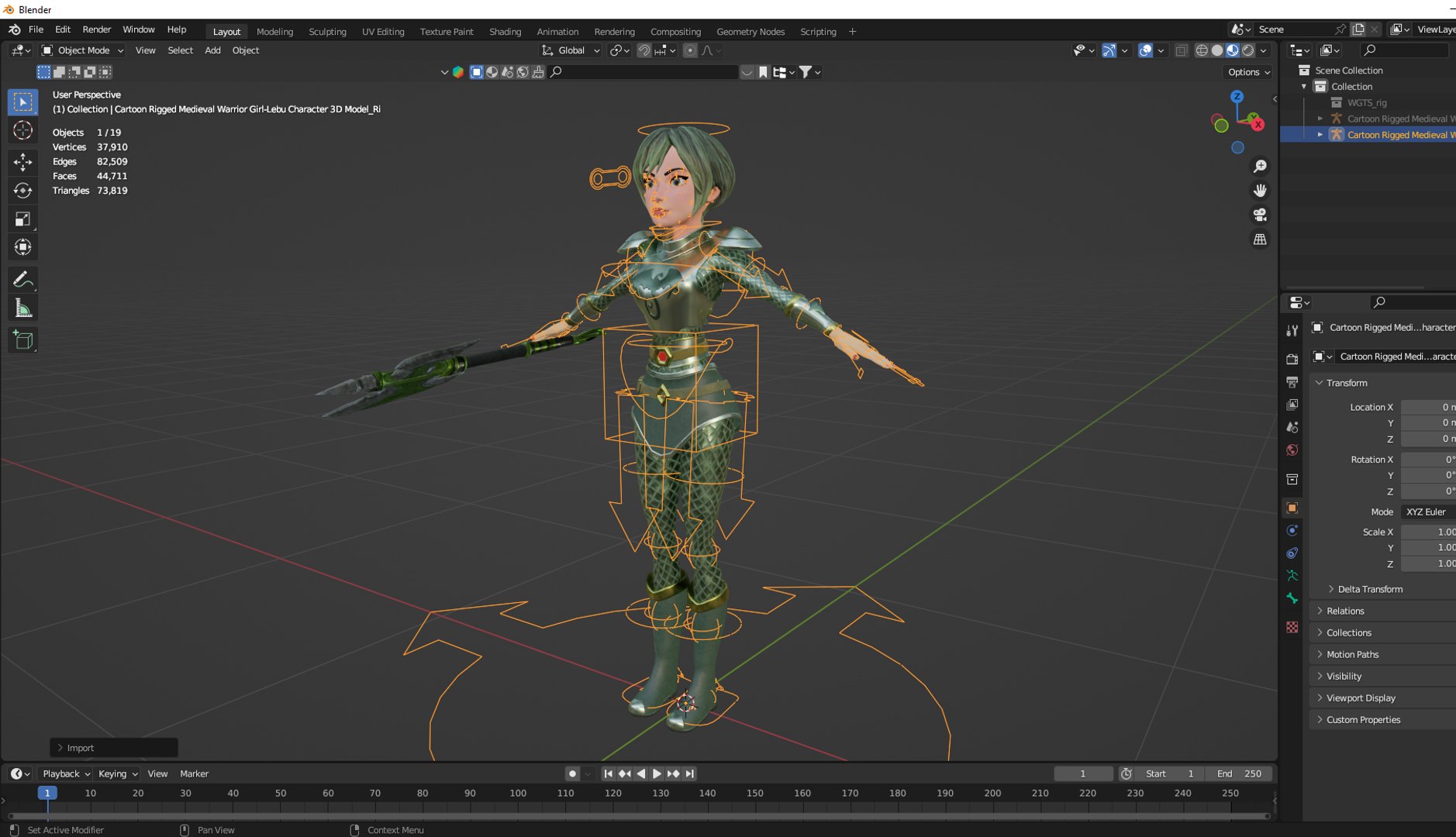Screen dimensions: 1456x837
Task: Jump to the timeline end frame
Action: coord(689,773)
